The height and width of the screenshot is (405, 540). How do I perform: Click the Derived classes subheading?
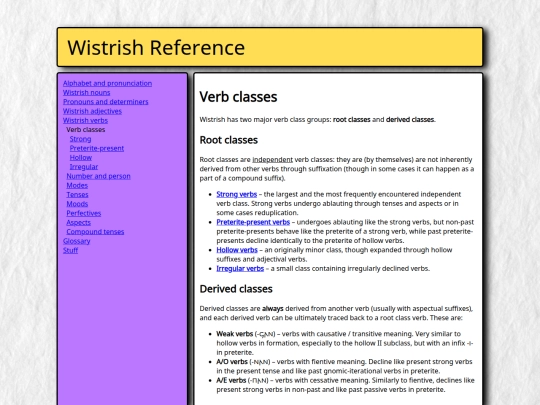(x=236, y=289)
